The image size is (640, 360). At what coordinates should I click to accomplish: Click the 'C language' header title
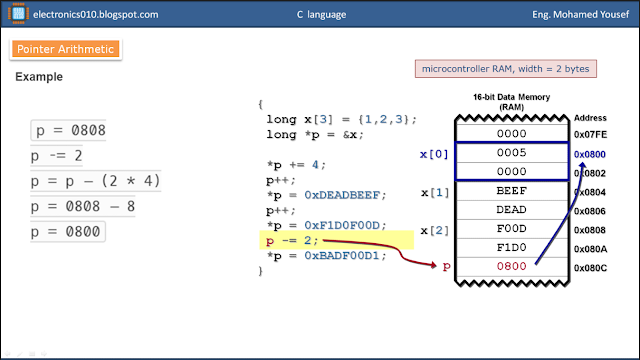321,15
